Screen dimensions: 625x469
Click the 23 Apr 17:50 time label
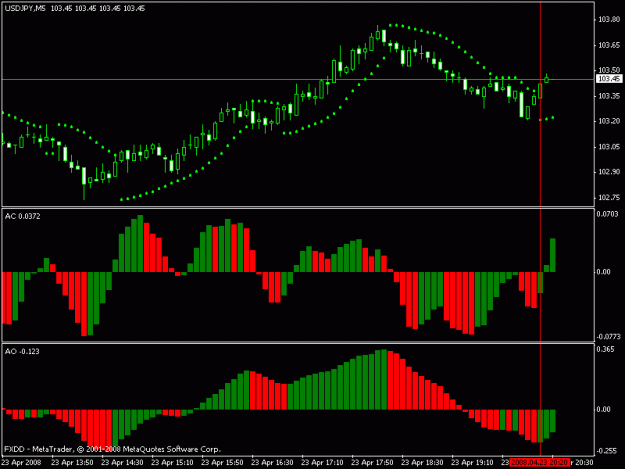[x=372, y=463]
